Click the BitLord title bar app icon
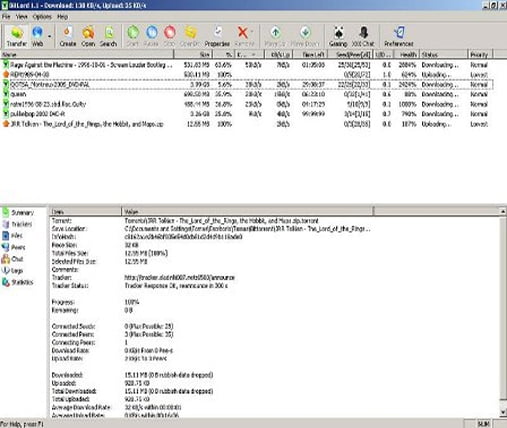The height and width of the screenshot is (428, 507). (x=4, y=5)
